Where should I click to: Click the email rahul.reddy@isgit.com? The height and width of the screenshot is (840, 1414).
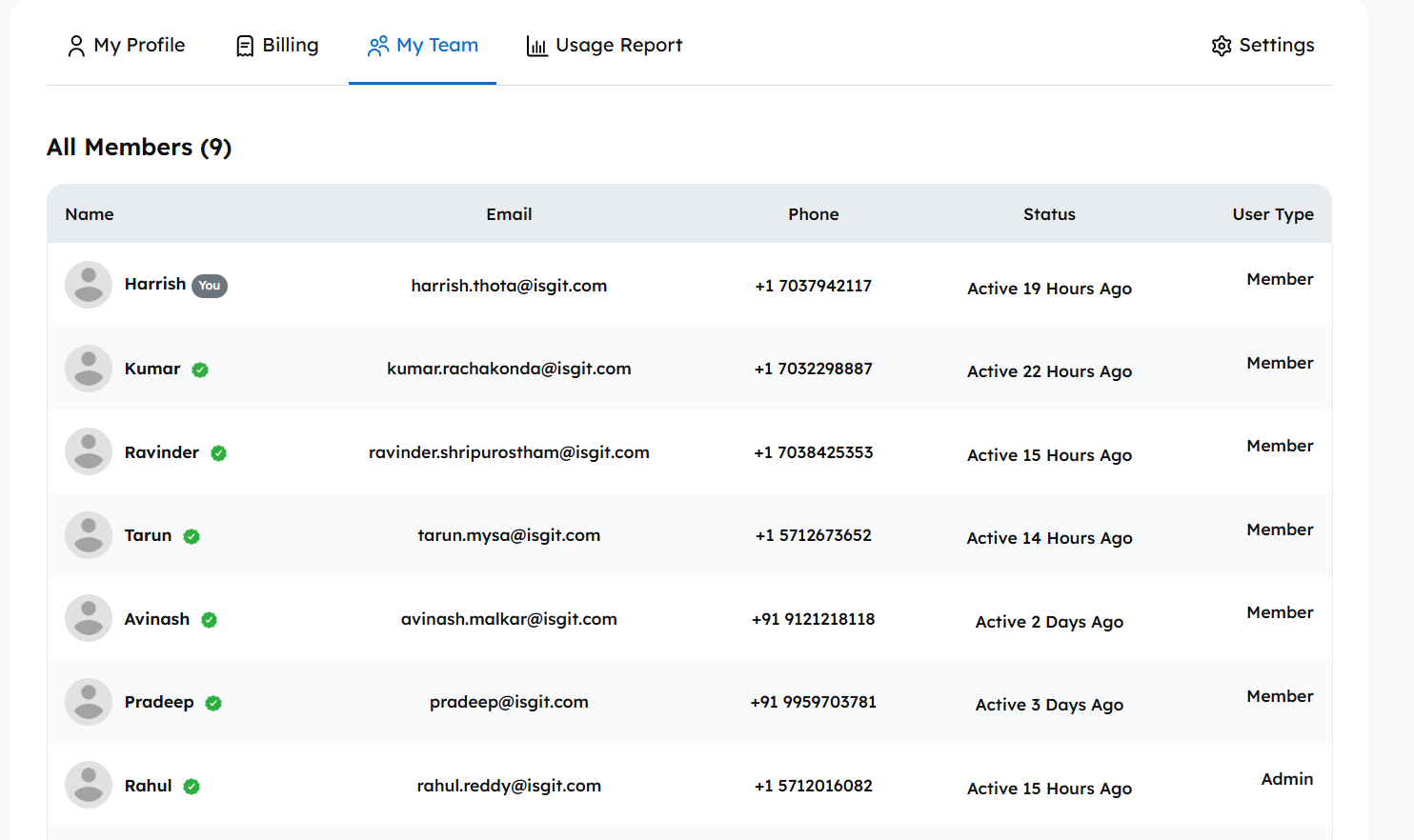[x=509, y=786]
